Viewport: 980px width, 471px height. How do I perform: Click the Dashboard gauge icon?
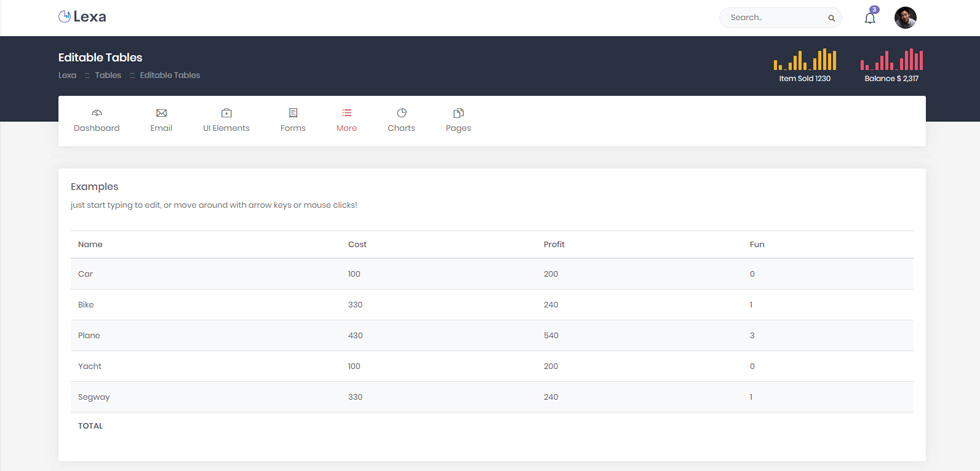point(96,113)
